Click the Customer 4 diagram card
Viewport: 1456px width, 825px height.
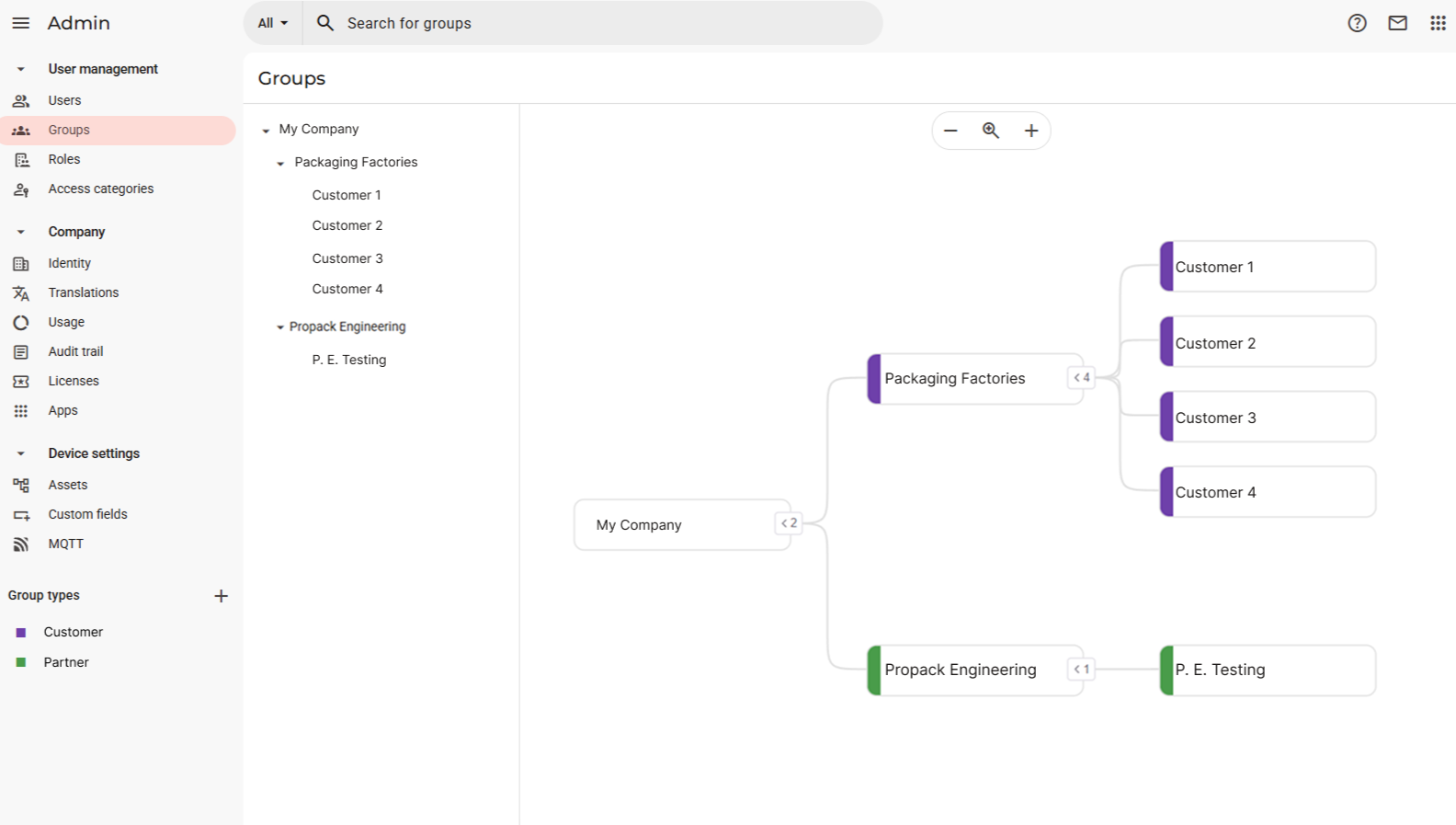tap(1268, 492)
